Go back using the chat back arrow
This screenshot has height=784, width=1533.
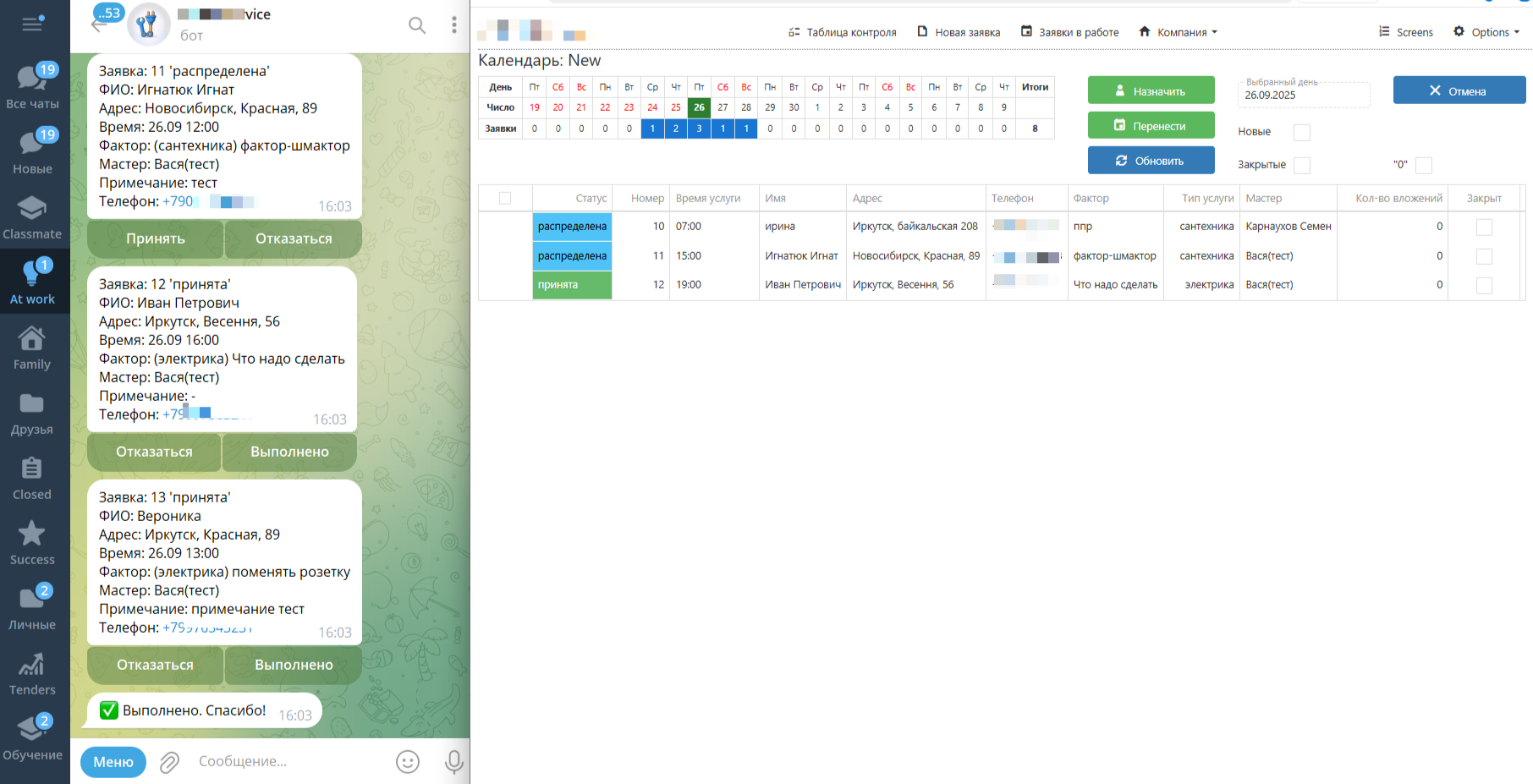99,25
